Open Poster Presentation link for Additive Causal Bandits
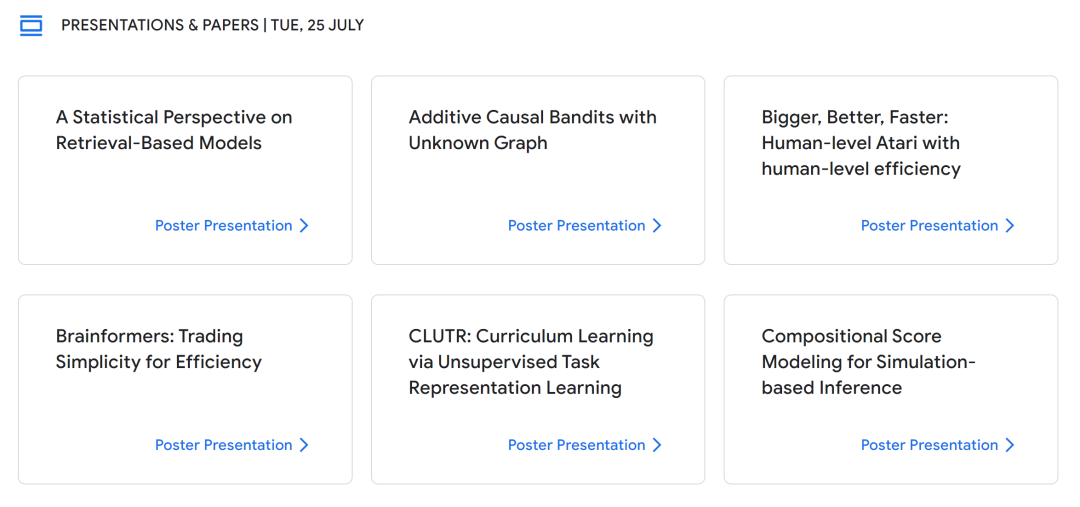The width and height of the screenshot is (1080, 507). [x=577, y=226]
